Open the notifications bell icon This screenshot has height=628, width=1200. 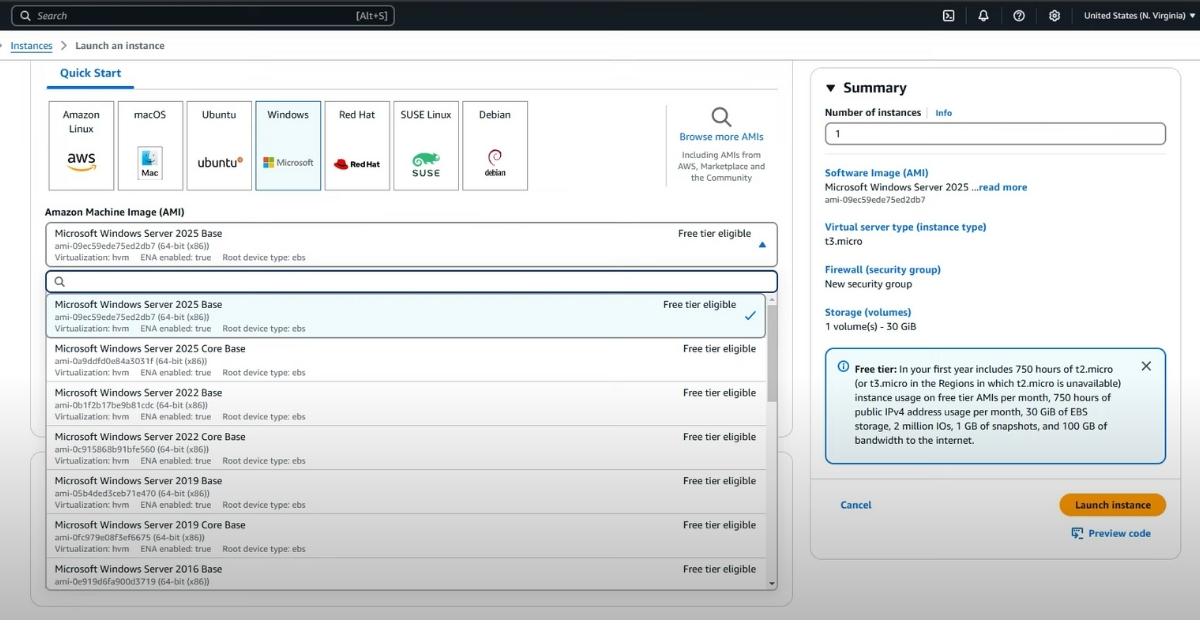(x=983, y=15)
